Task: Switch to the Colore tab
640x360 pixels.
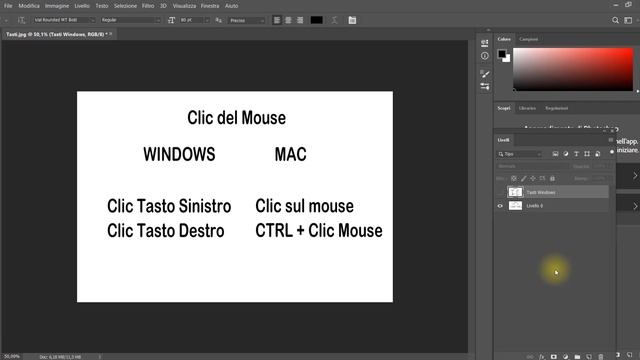Action: pyautogui.click(x=504, y=39)
